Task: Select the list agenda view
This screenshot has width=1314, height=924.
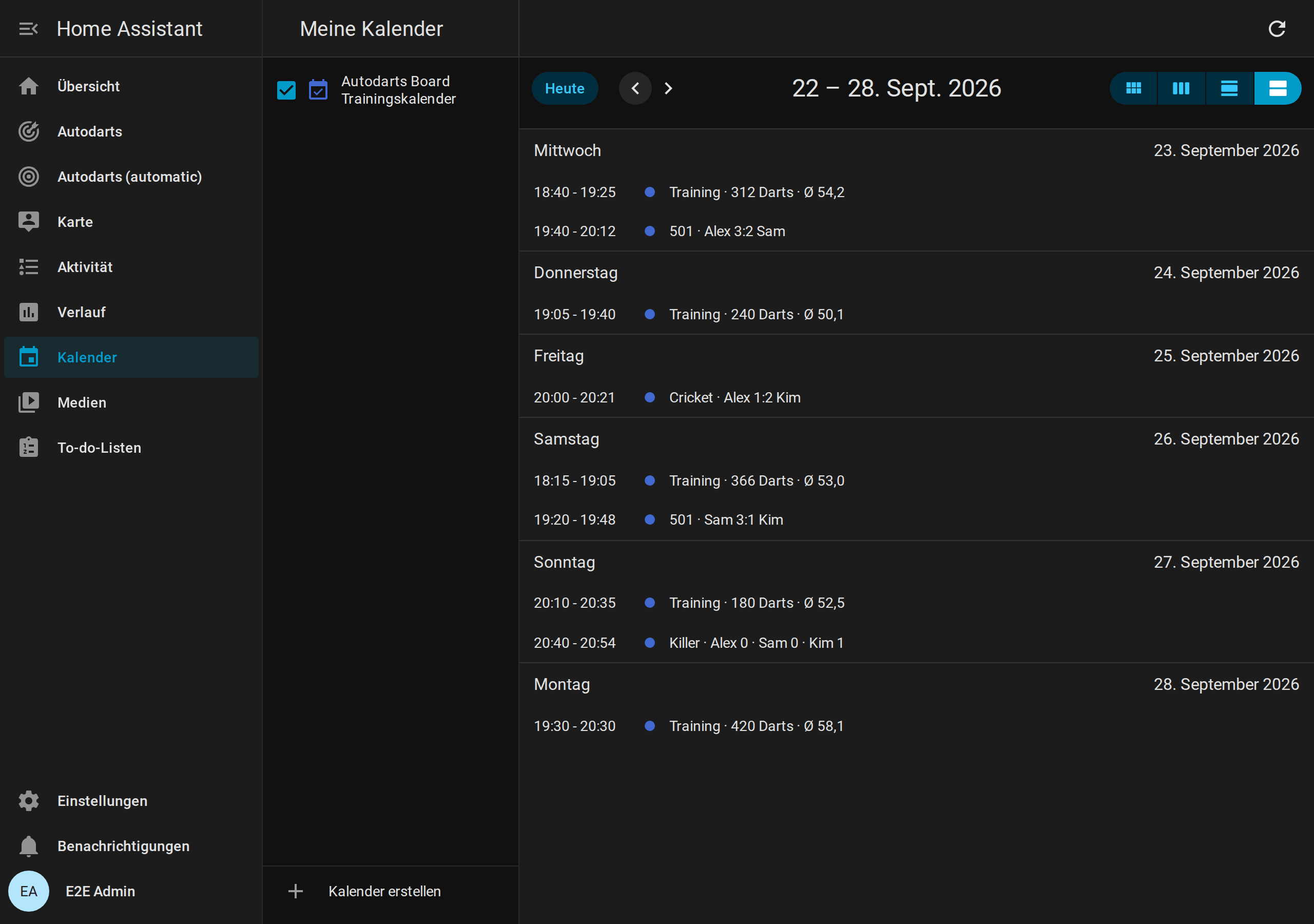Action: pyautogui.click(x=1278, y=88)
